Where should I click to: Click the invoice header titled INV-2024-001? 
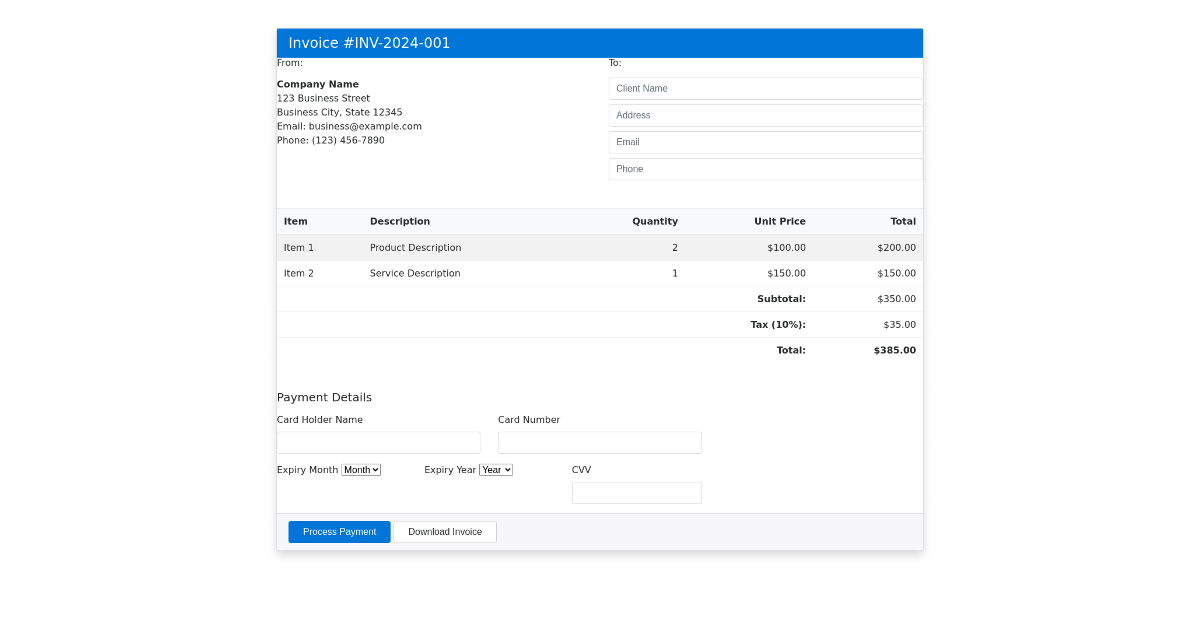(x=369, y=42)
